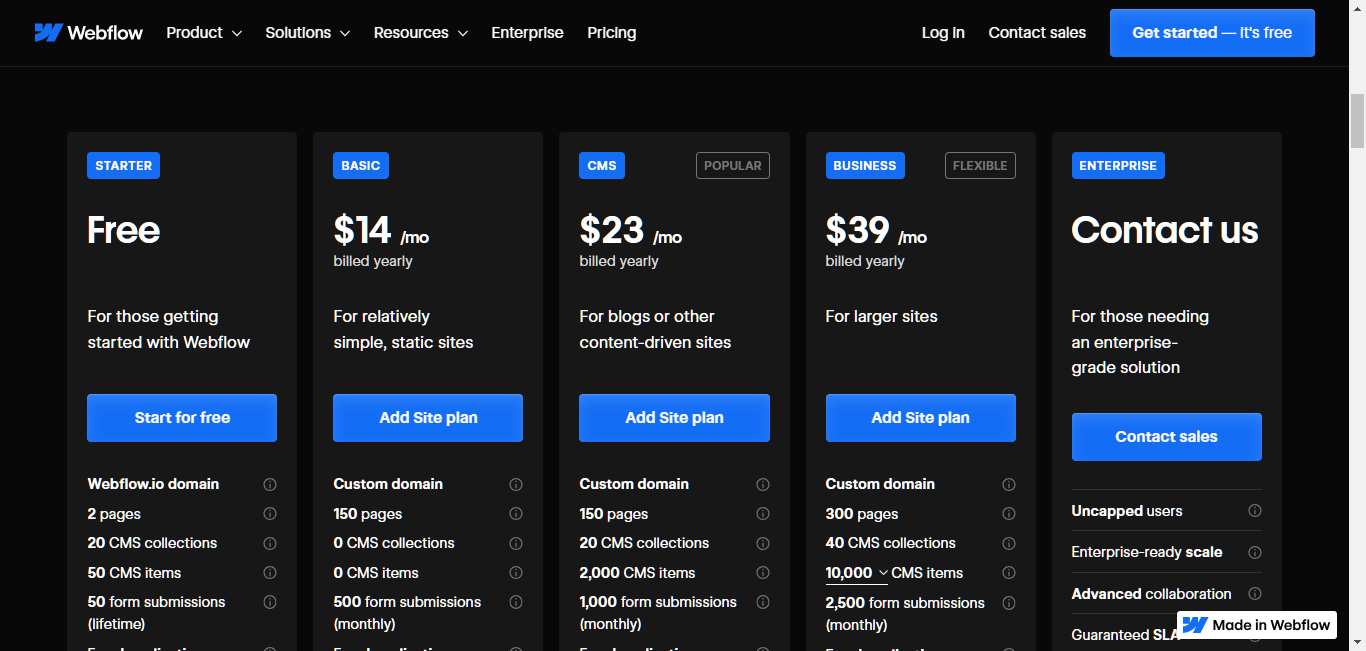Show info for 2,500 form submissions
Image resolution: width=1366 pixels, height=651 pixels.
click(1009, 603)
